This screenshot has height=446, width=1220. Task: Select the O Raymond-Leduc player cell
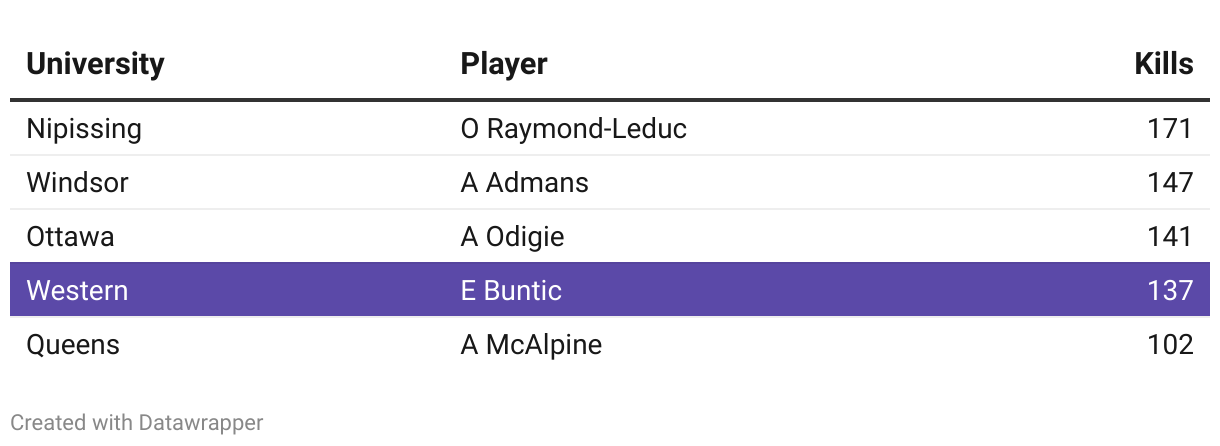click(x=574, y=129)
